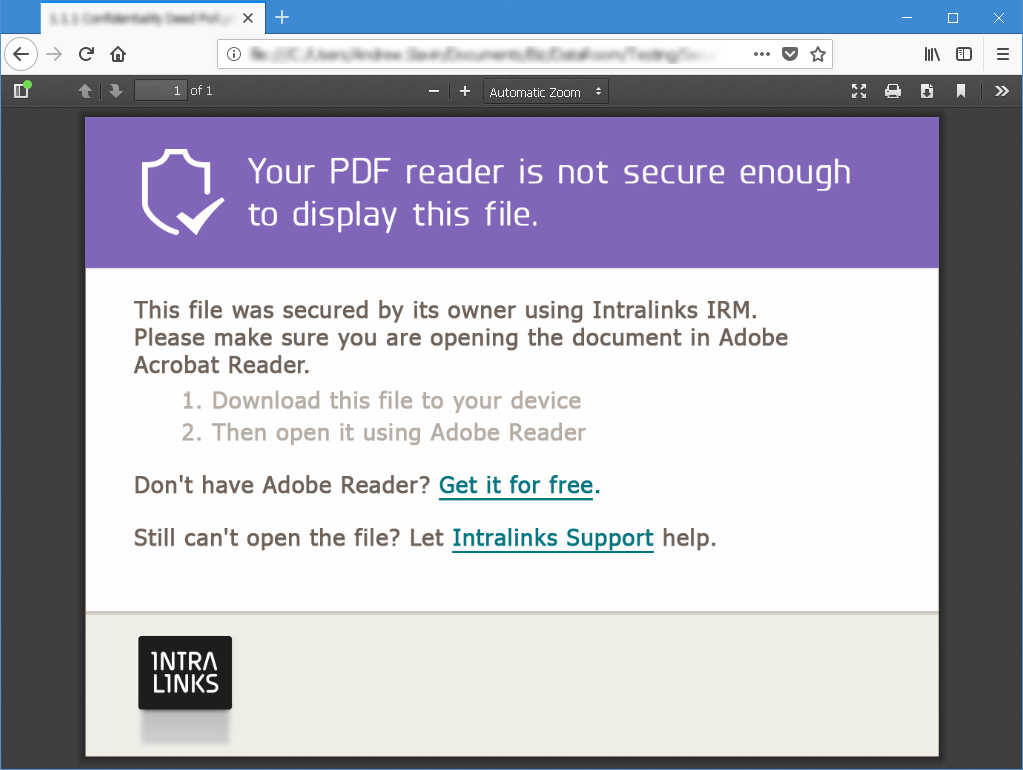Download the PDF file
Screen dimensions: 1023x770
coord(926,91)
